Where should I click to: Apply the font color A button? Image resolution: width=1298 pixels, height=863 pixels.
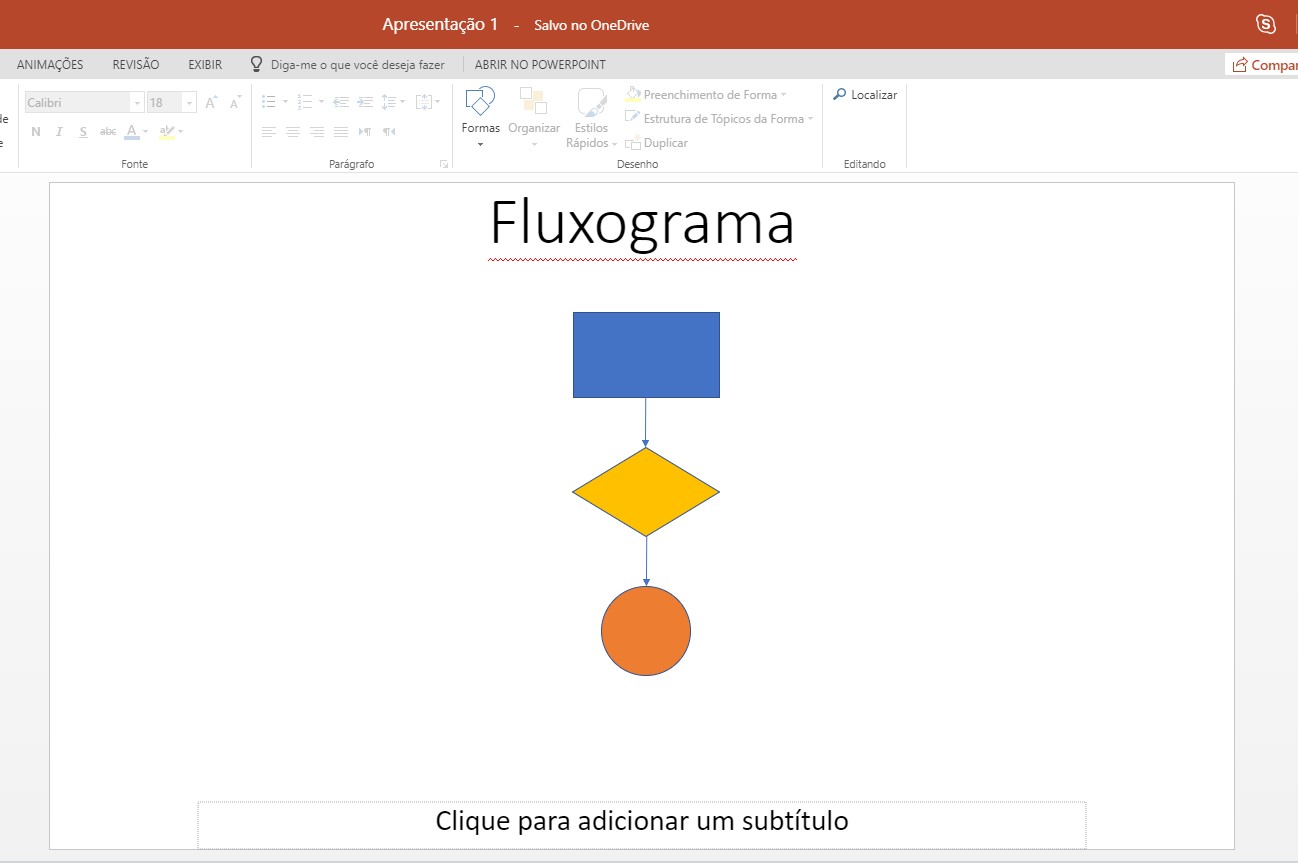pyautogui.click(x=132, y=132)
